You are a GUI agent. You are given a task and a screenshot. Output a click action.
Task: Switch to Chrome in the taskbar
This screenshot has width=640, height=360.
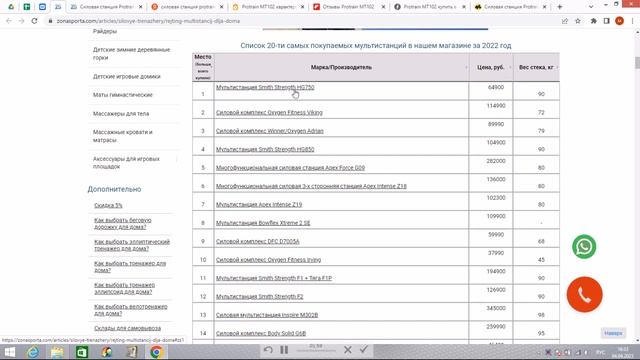tap(156, 352)
